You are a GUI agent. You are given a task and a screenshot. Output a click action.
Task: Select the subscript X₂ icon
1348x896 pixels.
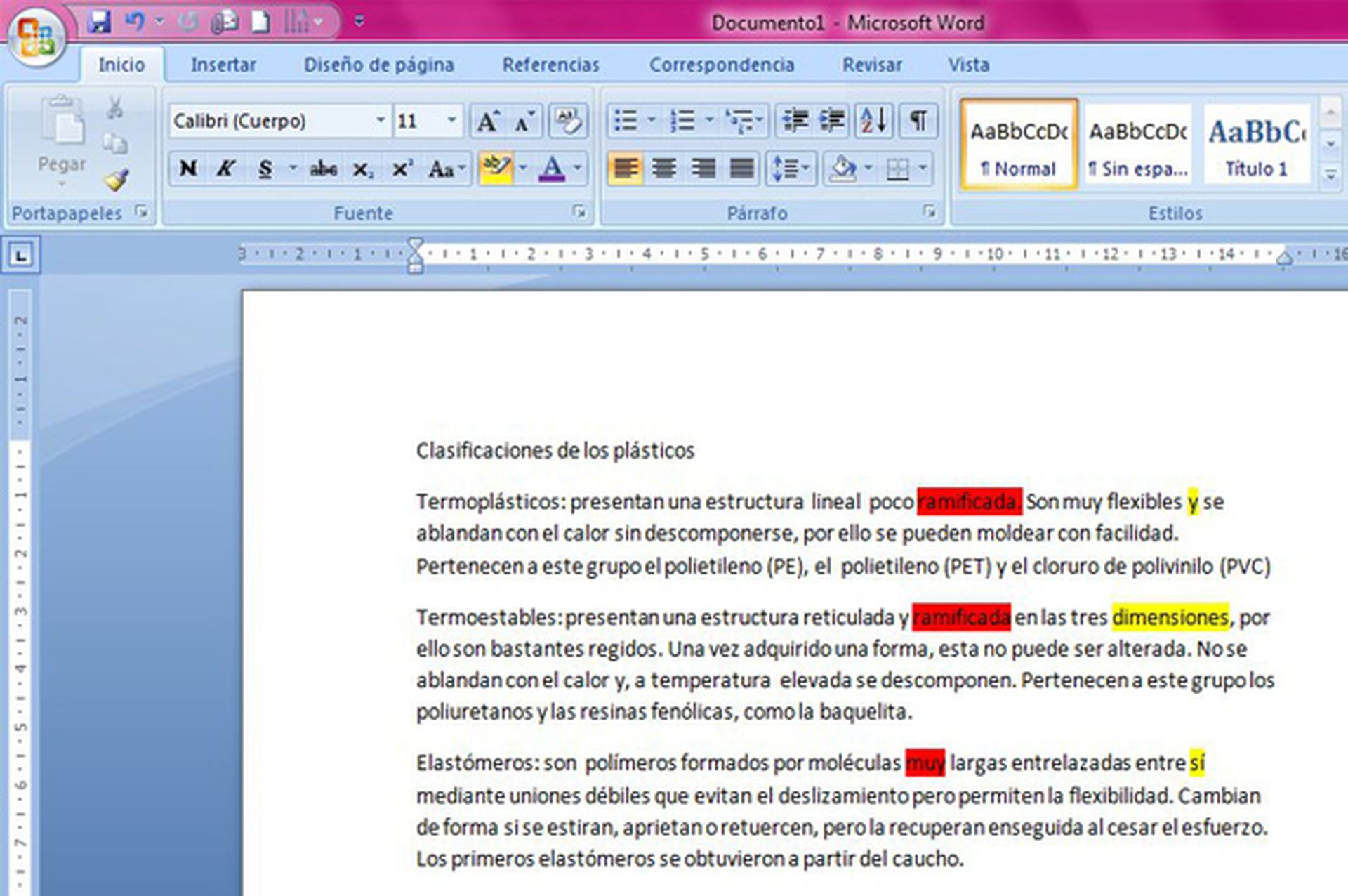pos(362,169)
